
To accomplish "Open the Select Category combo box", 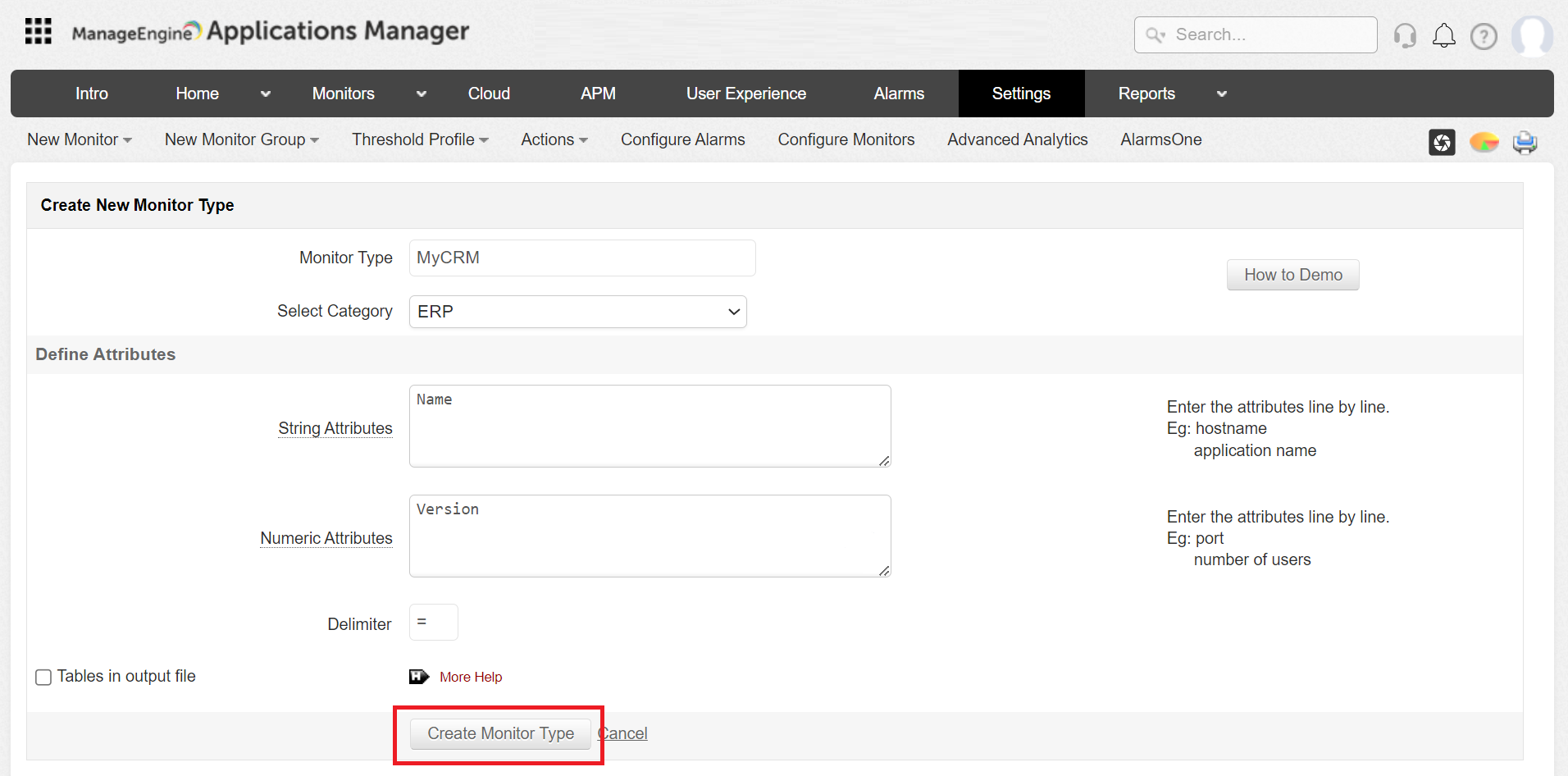I will [x=578, y=312].
